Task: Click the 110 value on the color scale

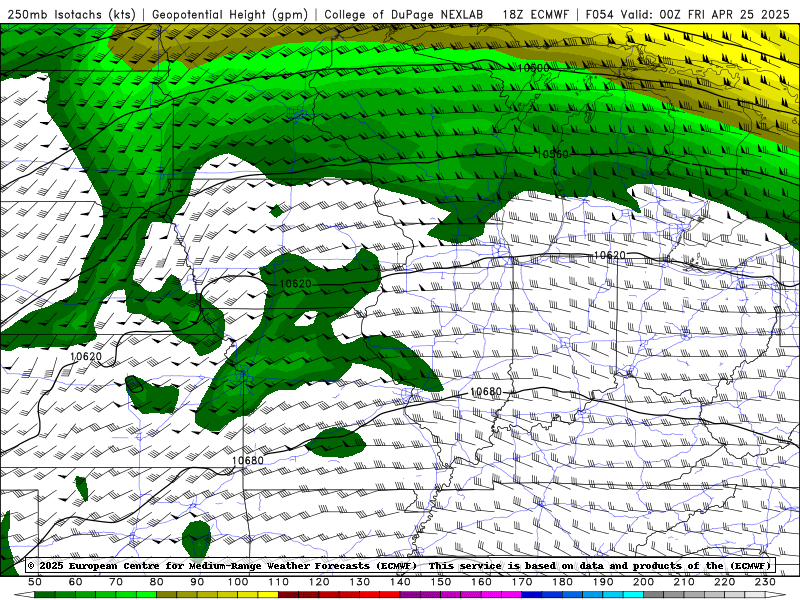Action: point(279,582)
